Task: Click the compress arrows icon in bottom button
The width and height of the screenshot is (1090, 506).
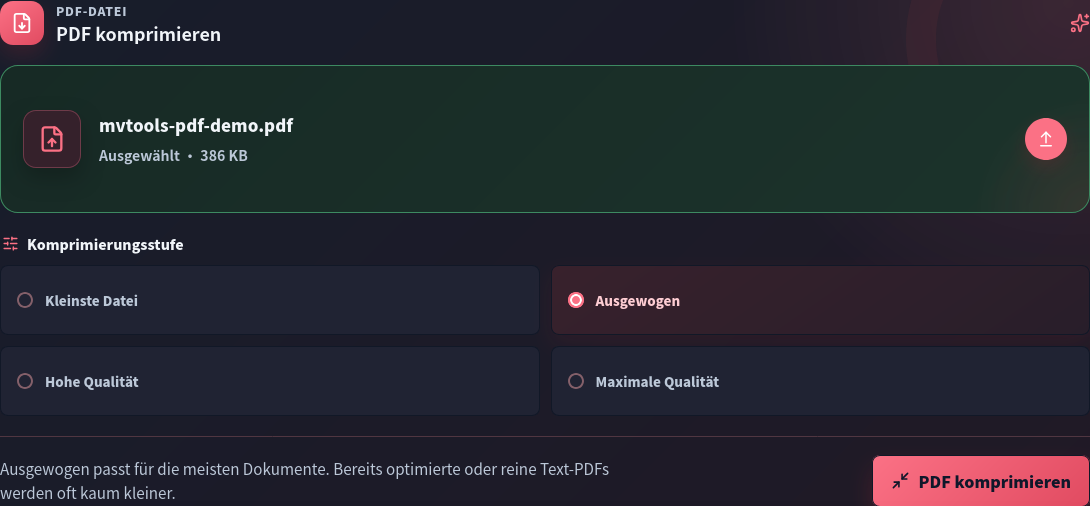Action: tap(900, 481)
